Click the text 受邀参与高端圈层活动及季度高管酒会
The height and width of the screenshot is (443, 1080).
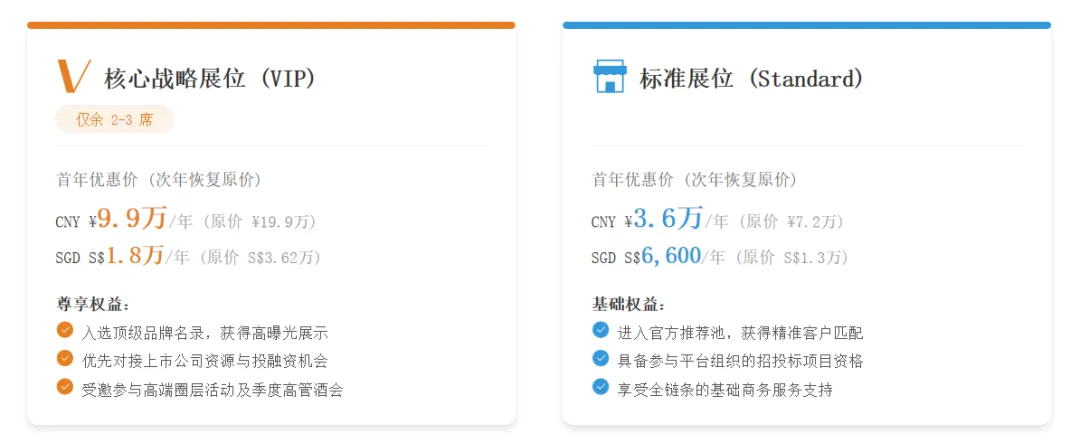pos(212,390)
